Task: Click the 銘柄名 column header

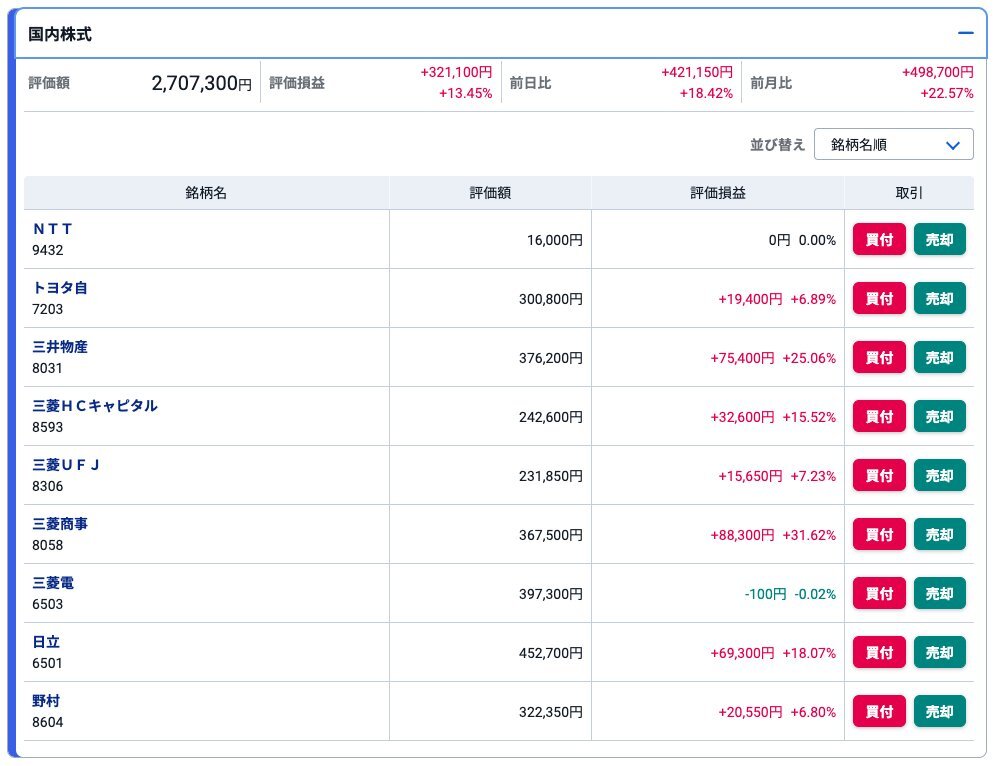Action: 206,193
